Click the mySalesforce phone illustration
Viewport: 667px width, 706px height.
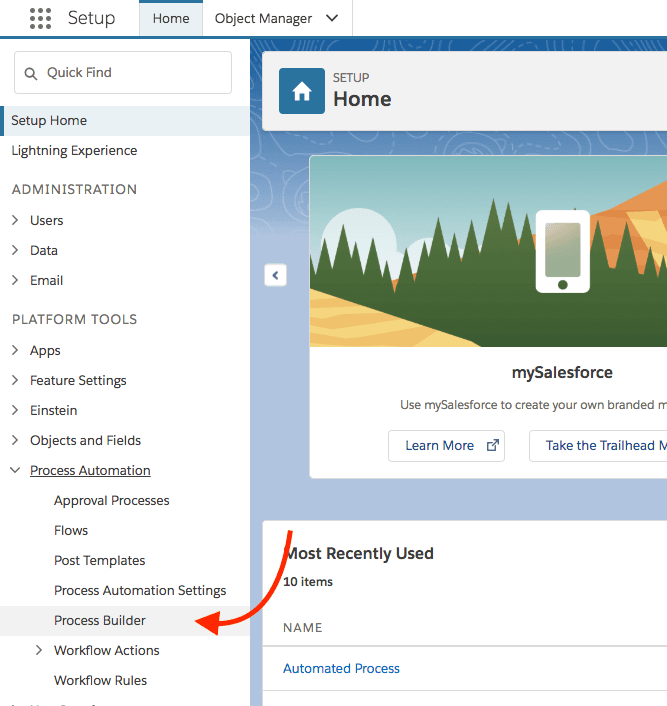coord(562,250)
